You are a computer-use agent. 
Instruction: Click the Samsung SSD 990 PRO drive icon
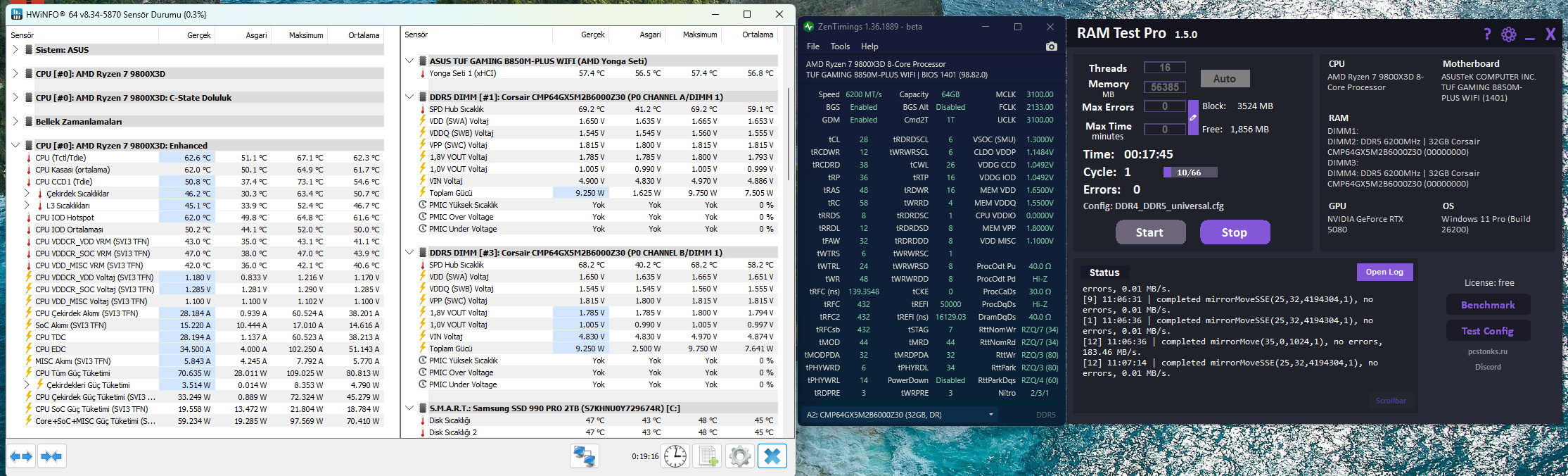pyautogui.click(x=423, y=408)
